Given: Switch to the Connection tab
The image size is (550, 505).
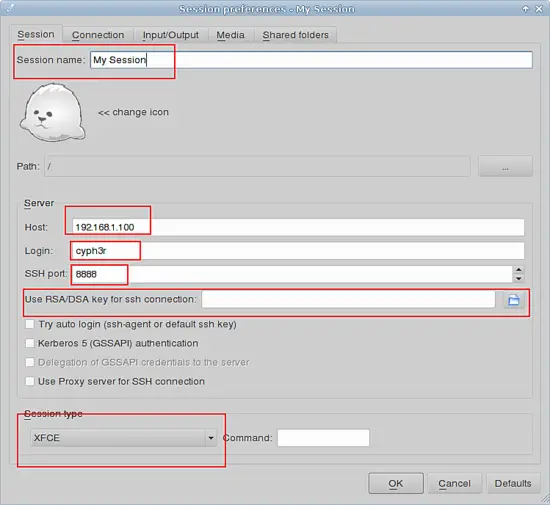Looking at the screenshot, I should click(98, 35).
